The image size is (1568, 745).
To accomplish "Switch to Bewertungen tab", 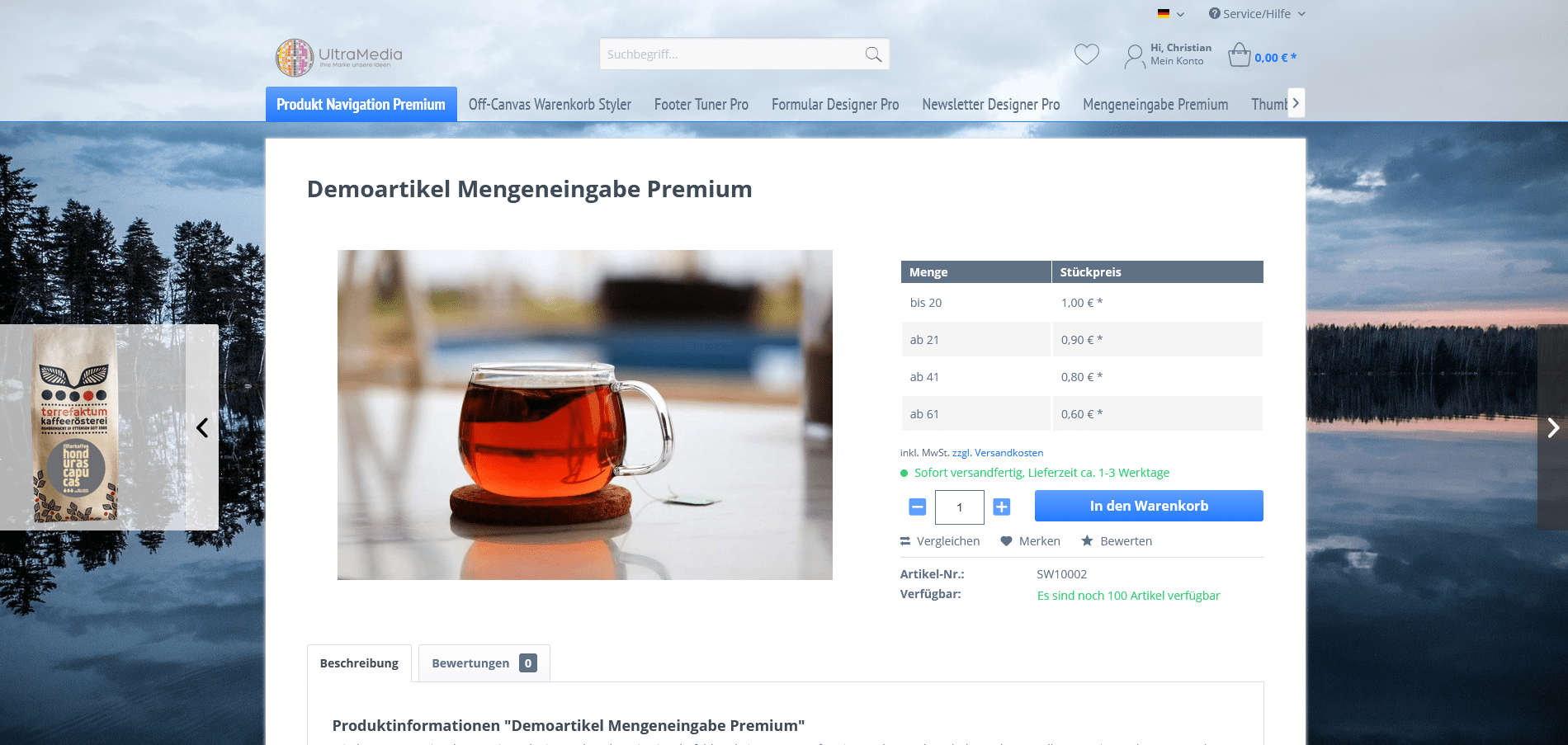I will pos(484,663).
